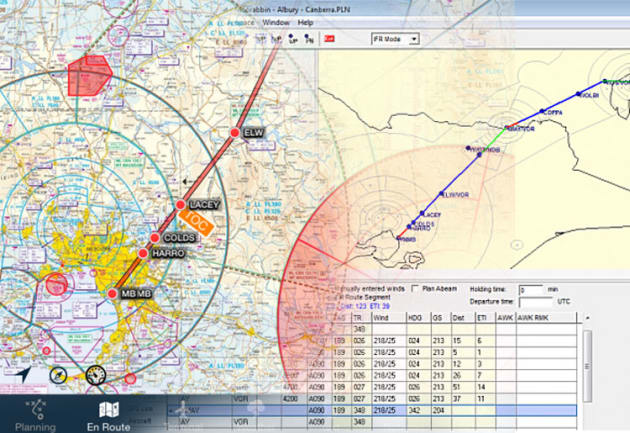Click the Dist cell showing 51
Image resolution: width=630 pixels, height=433 pixels.
tap(463, 387)
